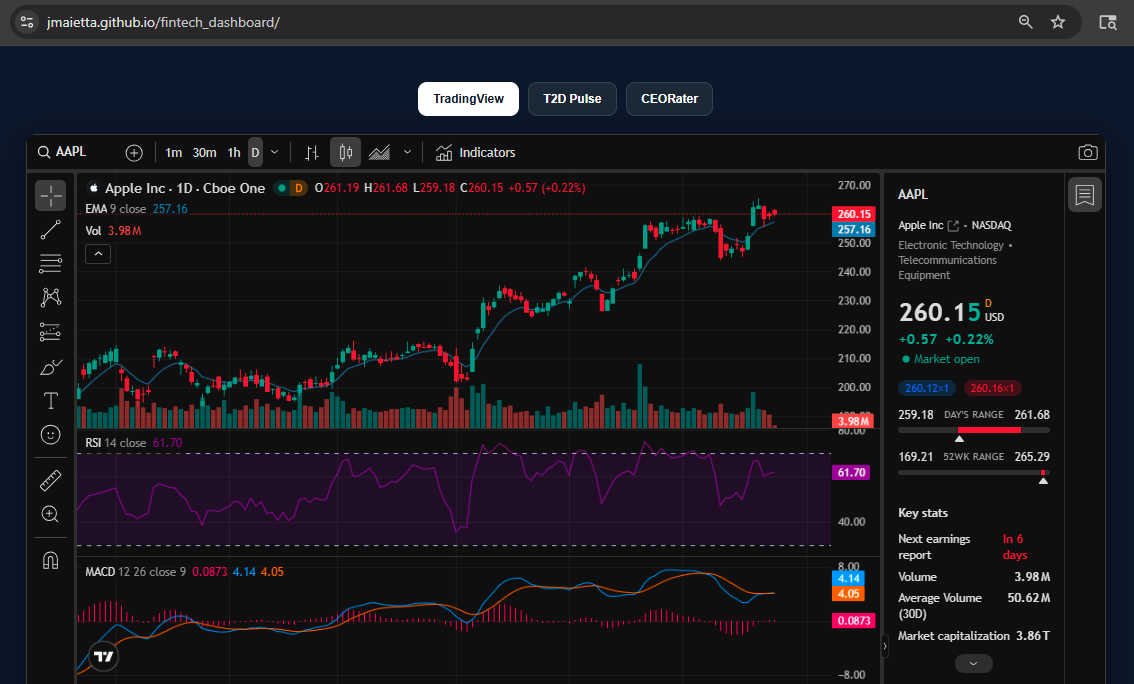This screenshot has height=684, width=1134.
Task: Click the AAPL heading in details panel
Action: coord(913,194)
